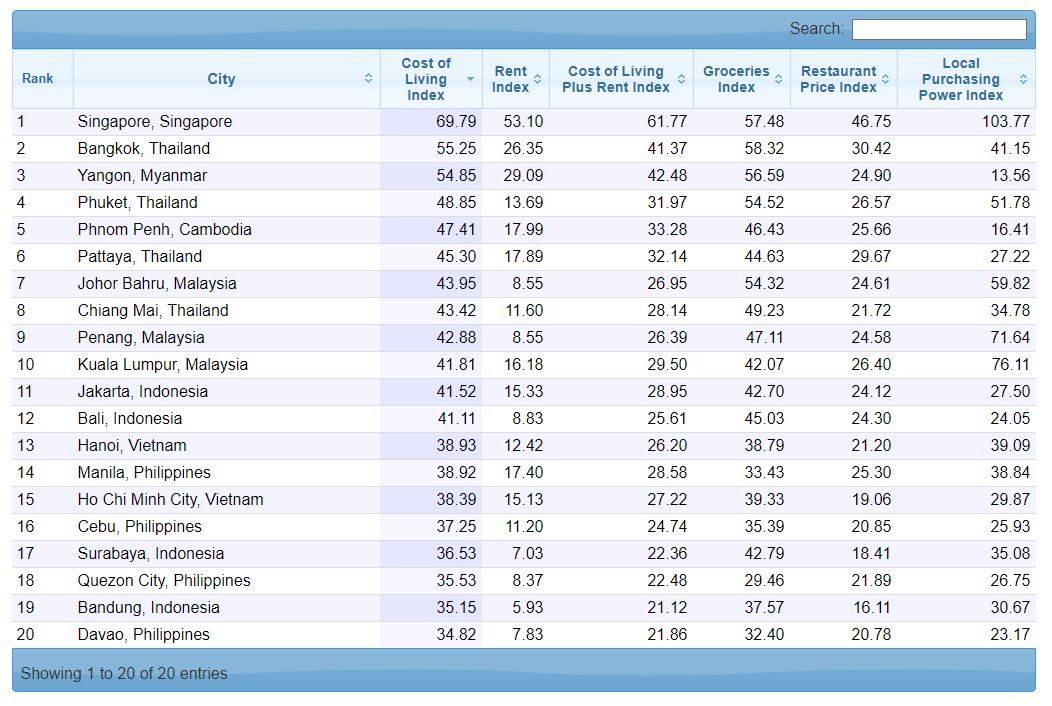Select Chiang Mai, Thailand city cell
Screen dimensions: 1052x706
[x=227, y=311]
